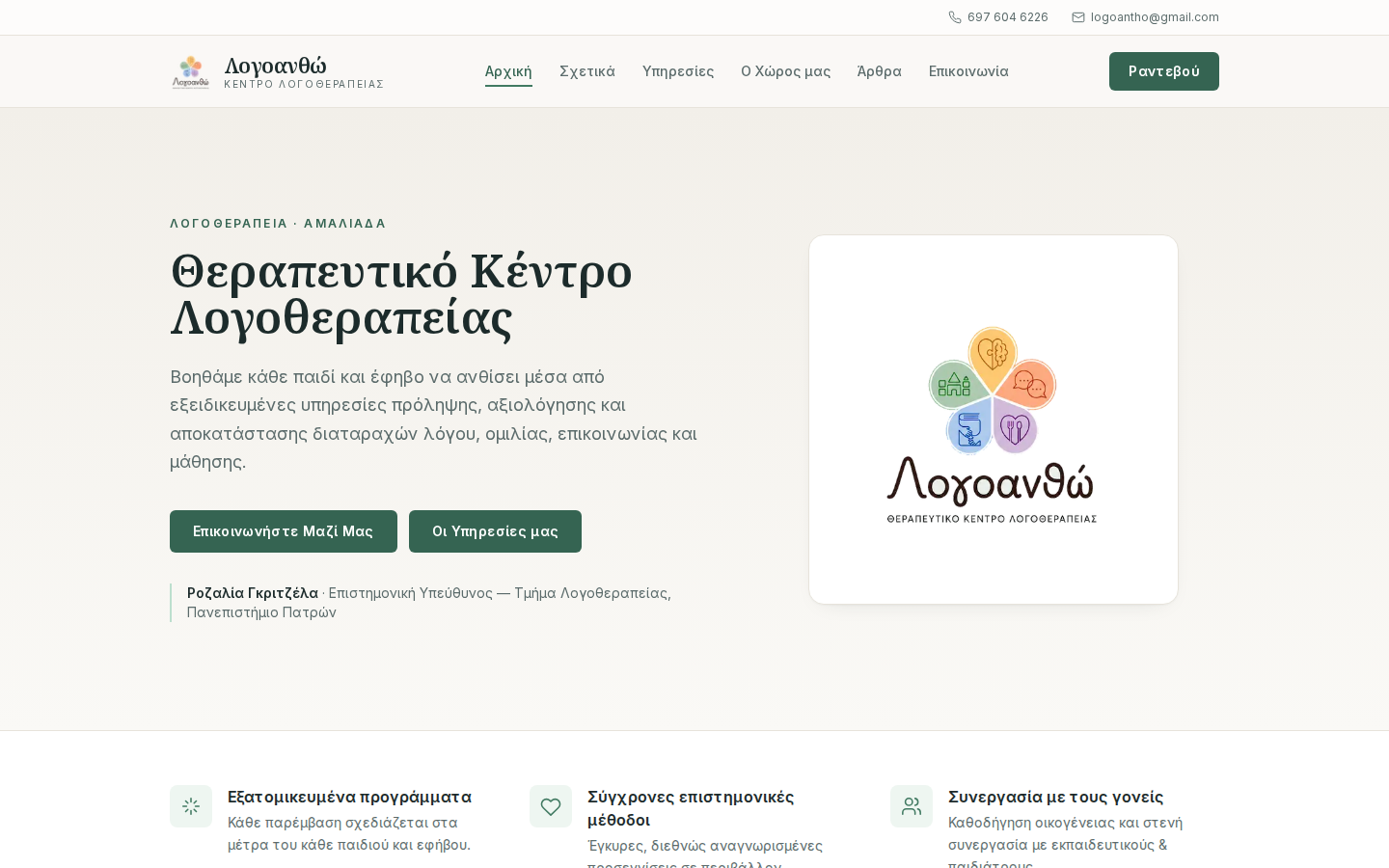Image resolution: width=1389 pixels, height=868 pixels.
Task: Click the large Λογοανθώ logo image card
Action: [994, 420]
